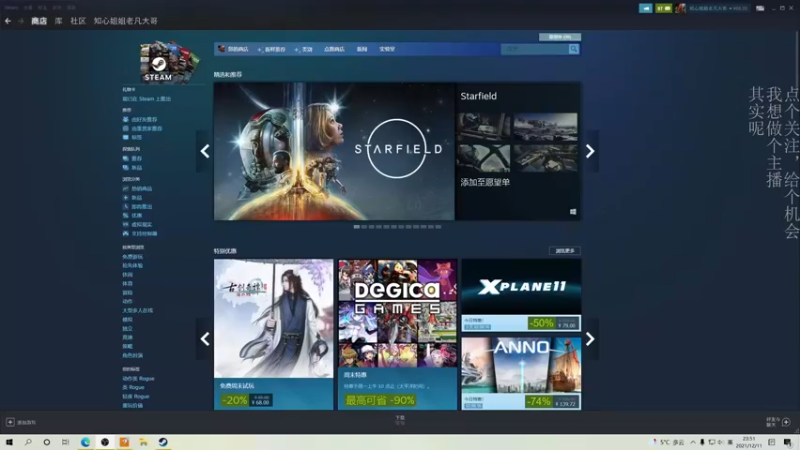Screen dimensions: 800x450
Task: Open 现已在 Steam 上推出 gift card link
Action: coord(146,99)
